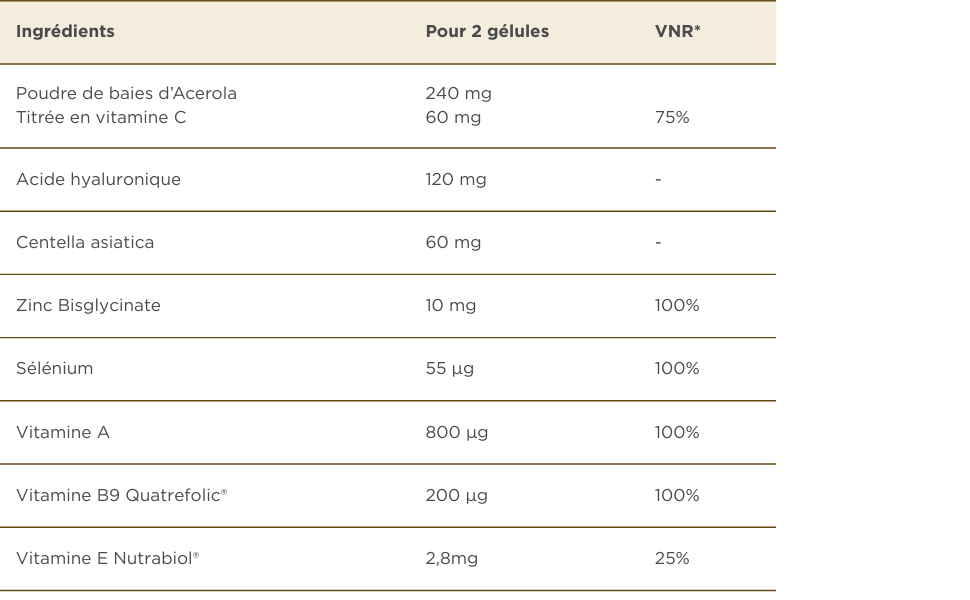Image resolution: width=970 pixels, height=600 pixels.
Task: Select the Vitamine A row label
Action: pyautogui.click(x=63, y=432)
